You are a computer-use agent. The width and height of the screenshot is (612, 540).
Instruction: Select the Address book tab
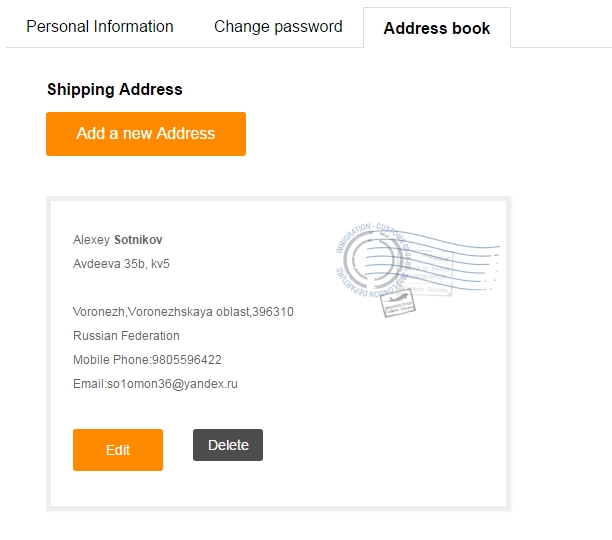(x=437, y=28)
